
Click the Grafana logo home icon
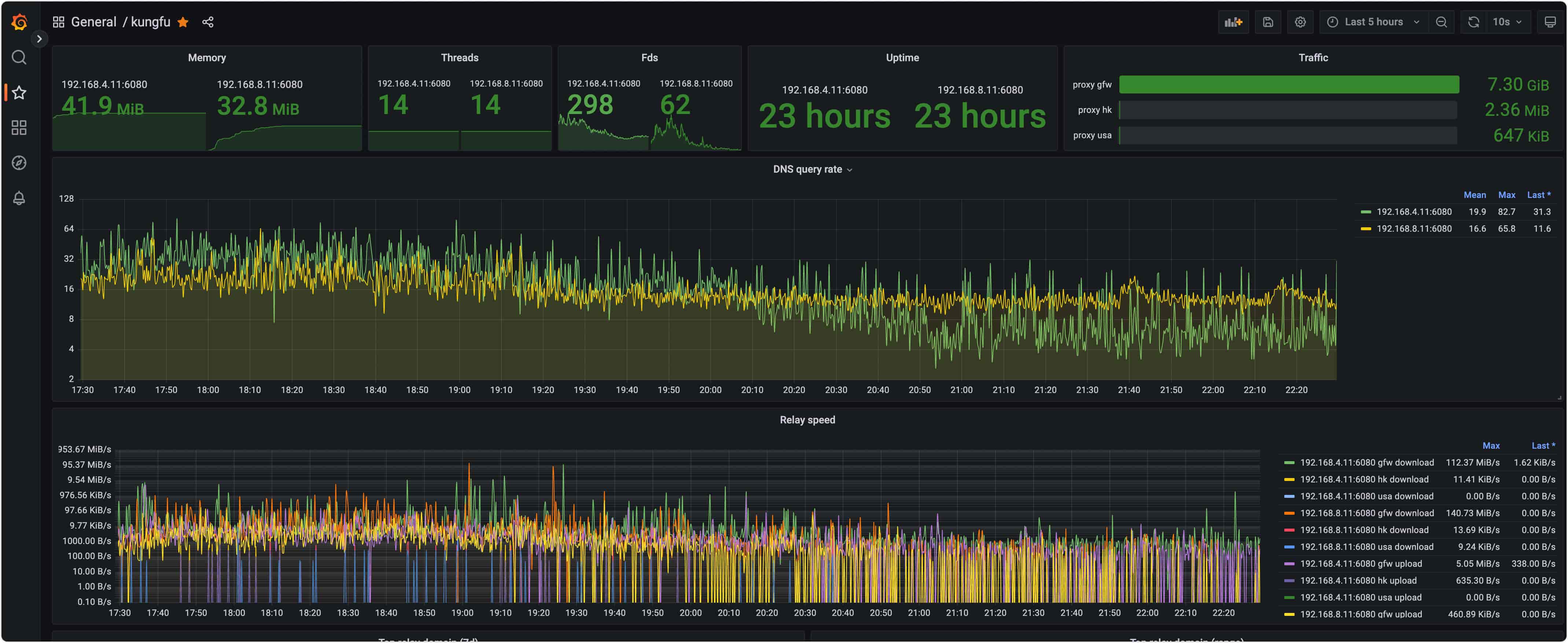pyautogui.click(x=19, y=22)
